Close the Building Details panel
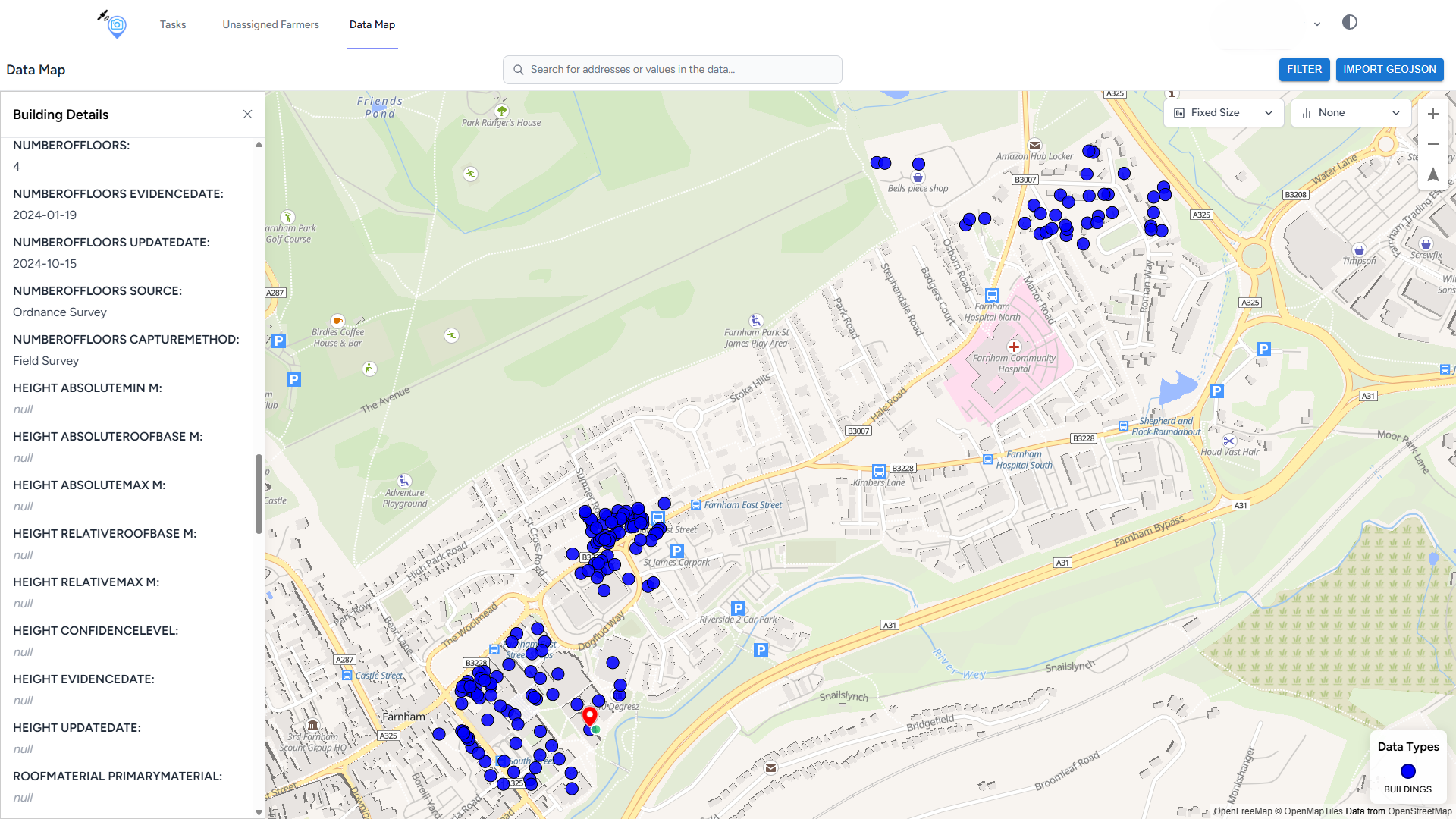1456x819 pixels. 247,115
